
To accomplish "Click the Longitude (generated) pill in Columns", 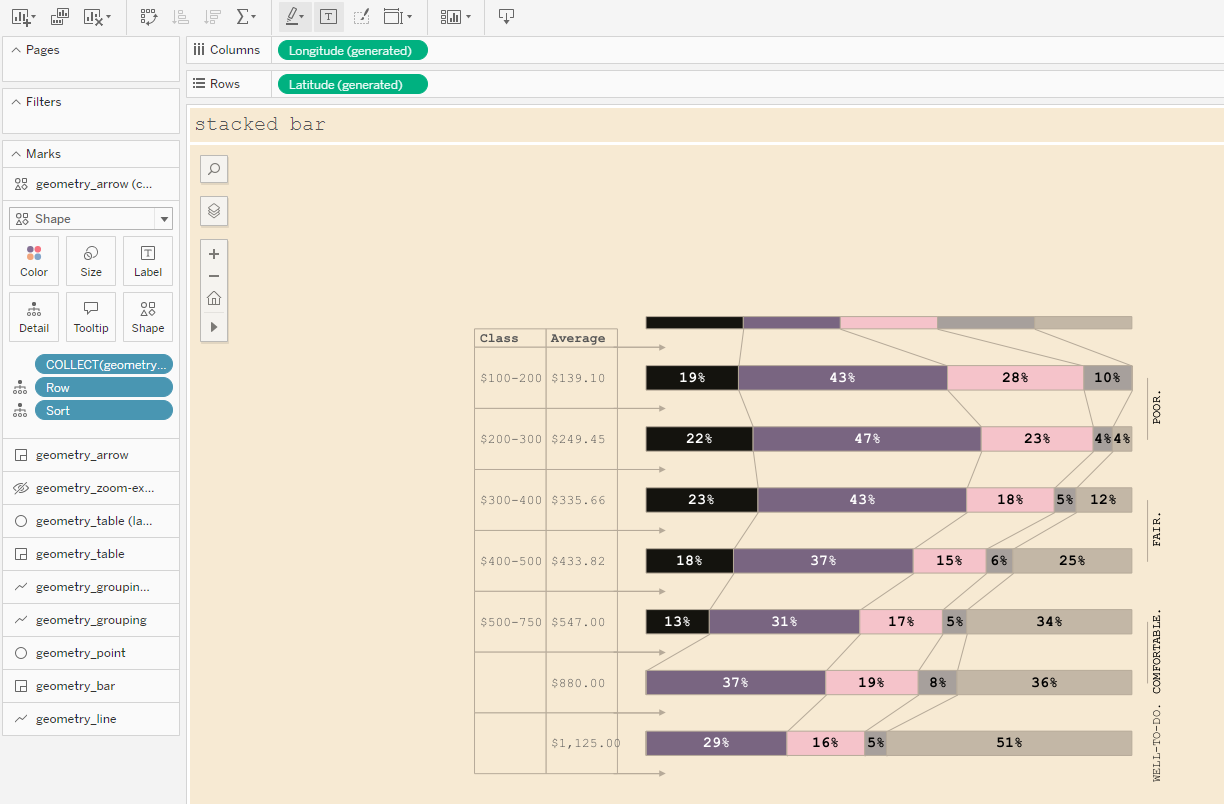I will [352, 51].
